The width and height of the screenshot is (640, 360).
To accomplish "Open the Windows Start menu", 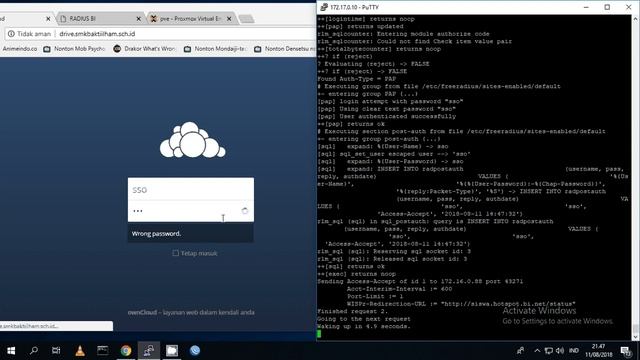I will click(x=11, y=351).
